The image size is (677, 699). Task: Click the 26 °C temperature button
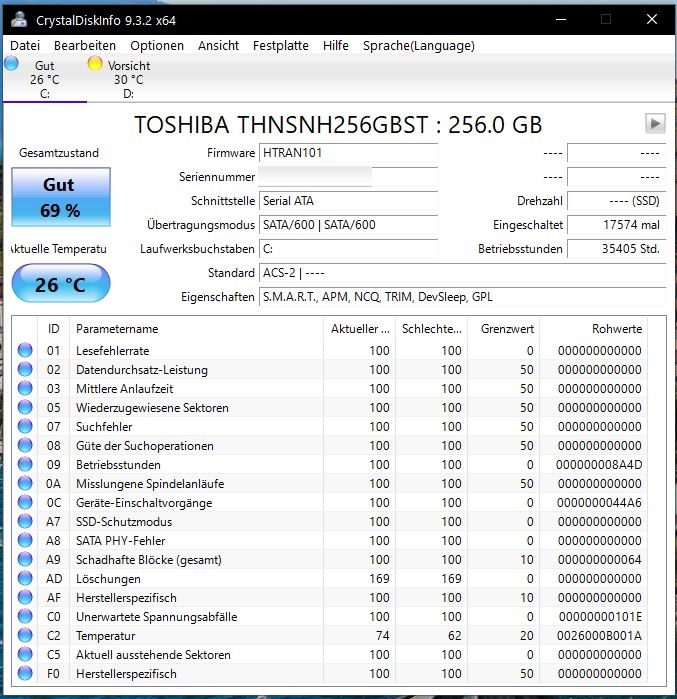pyautogui.click(x=61, y=284)
